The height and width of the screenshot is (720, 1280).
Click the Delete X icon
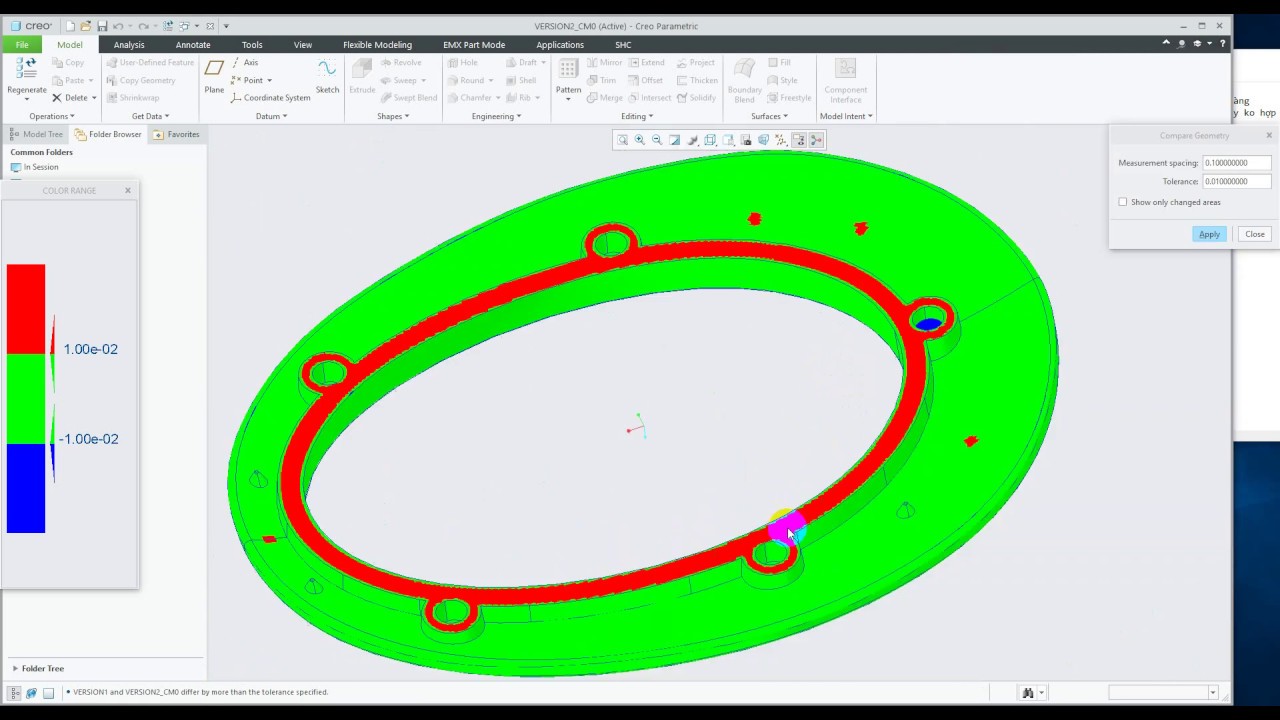(x=57, y=98)
